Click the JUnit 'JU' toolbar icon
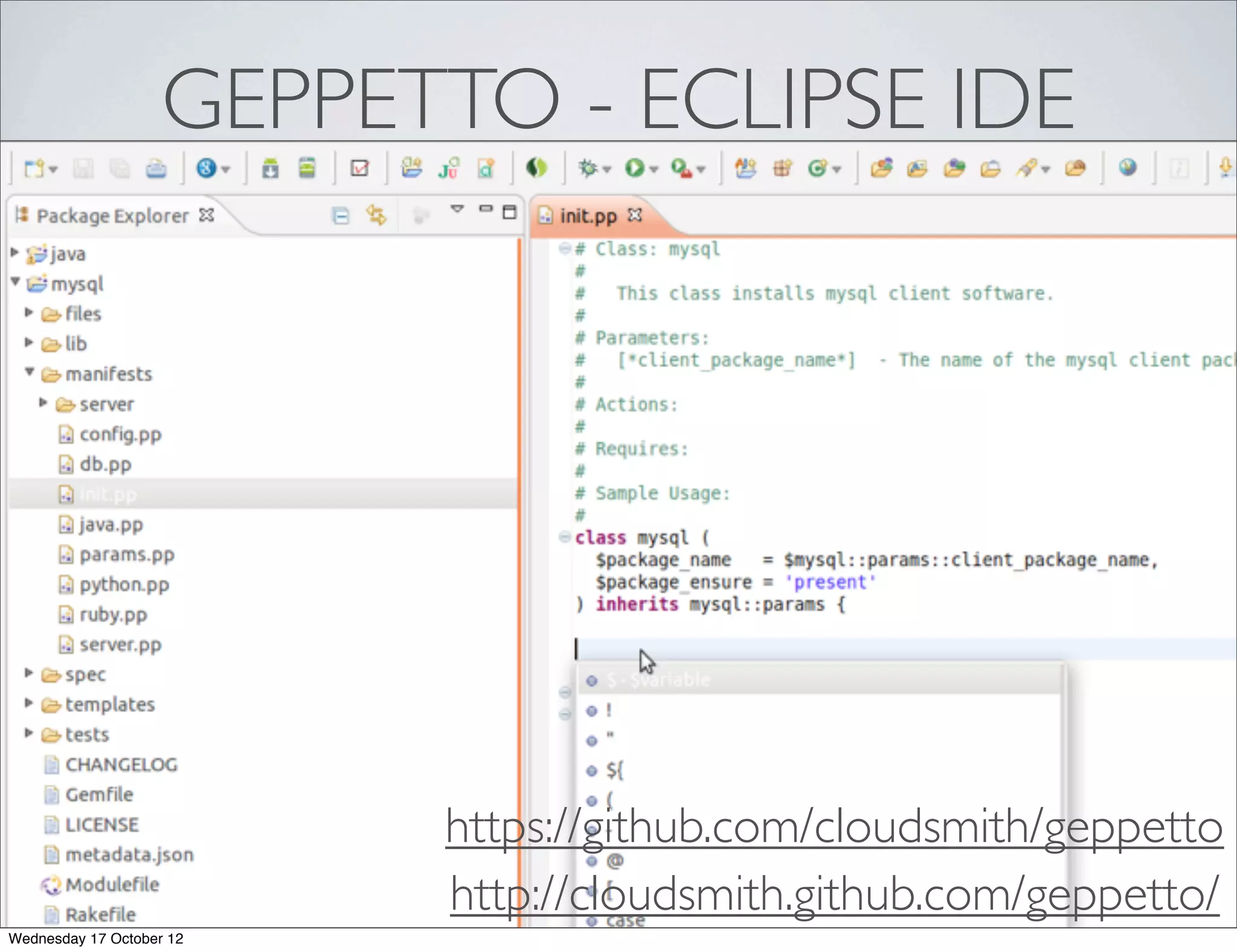Viewport: 1237px width, 952px height. coord(449,169)
